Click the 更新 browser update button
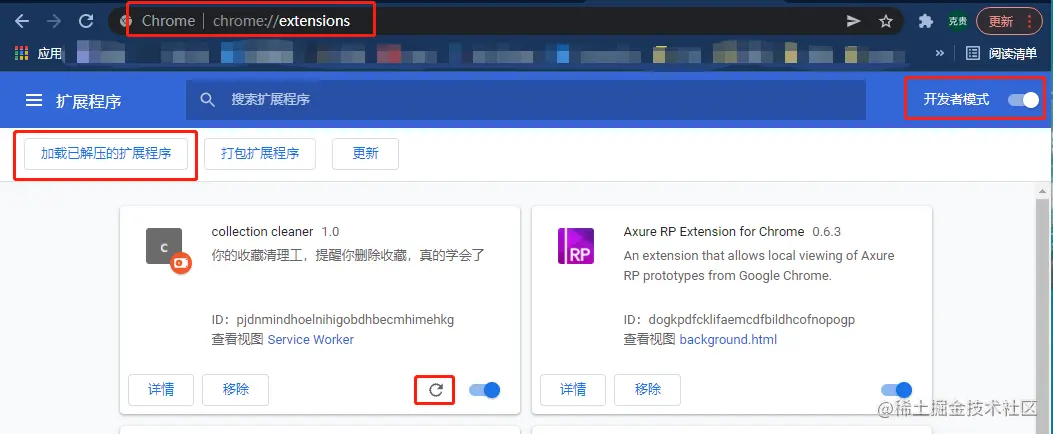The width and height of the screenshot is (1053, 434). (1001, 21)
